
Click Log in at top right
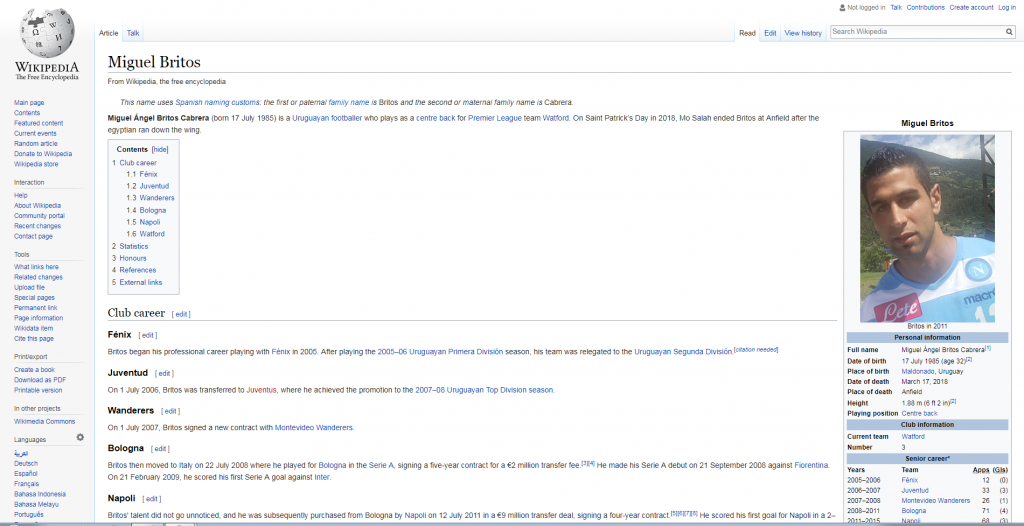click(x=1008, y=7)
